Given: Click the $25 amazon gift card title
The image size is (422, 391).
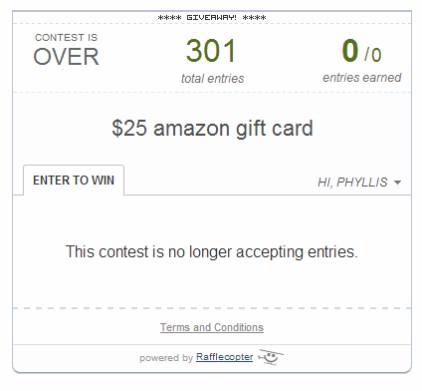Looking at the screenshot, I should click(212, 128).
